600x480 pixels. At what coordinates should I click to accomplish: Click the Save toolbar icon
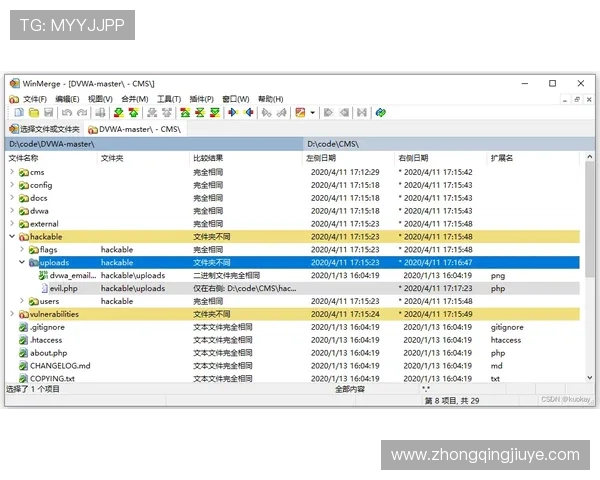coord(49,113)
